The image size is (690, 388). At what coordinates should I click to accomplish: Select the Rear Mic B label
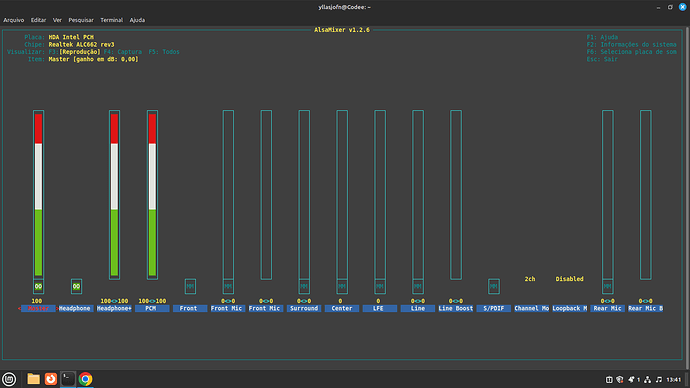pos(646,308)
